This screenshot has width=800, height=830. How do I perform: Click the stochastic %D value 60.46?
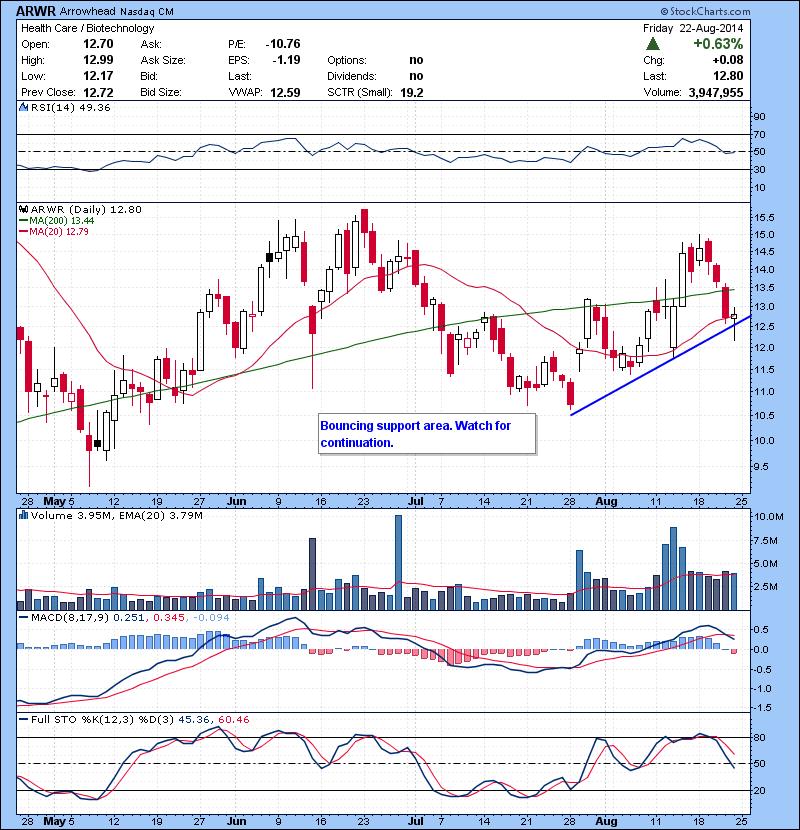coord(233,720)
